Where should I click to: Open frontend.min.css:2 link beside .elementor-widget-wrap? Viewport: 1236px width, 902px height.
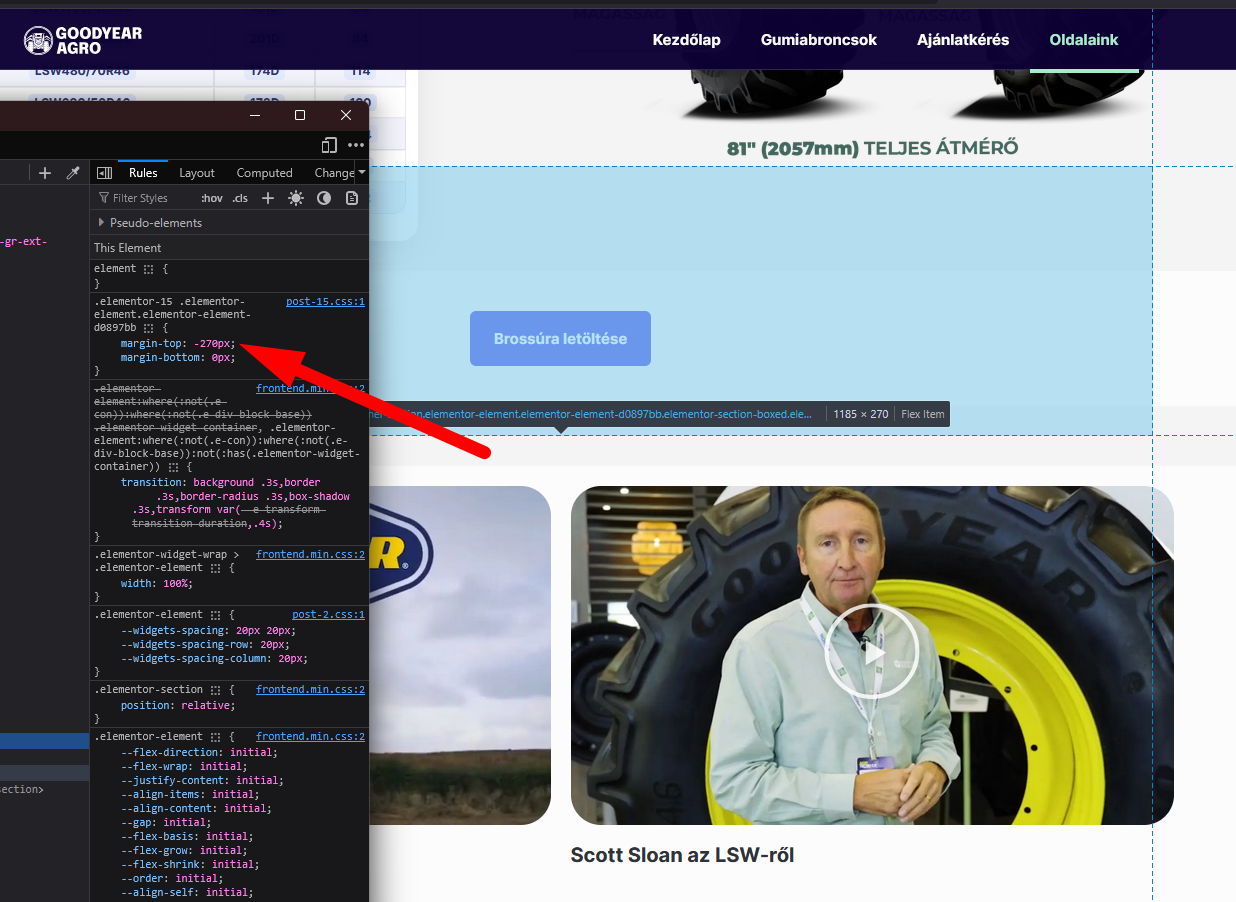[x=310, y=554]
